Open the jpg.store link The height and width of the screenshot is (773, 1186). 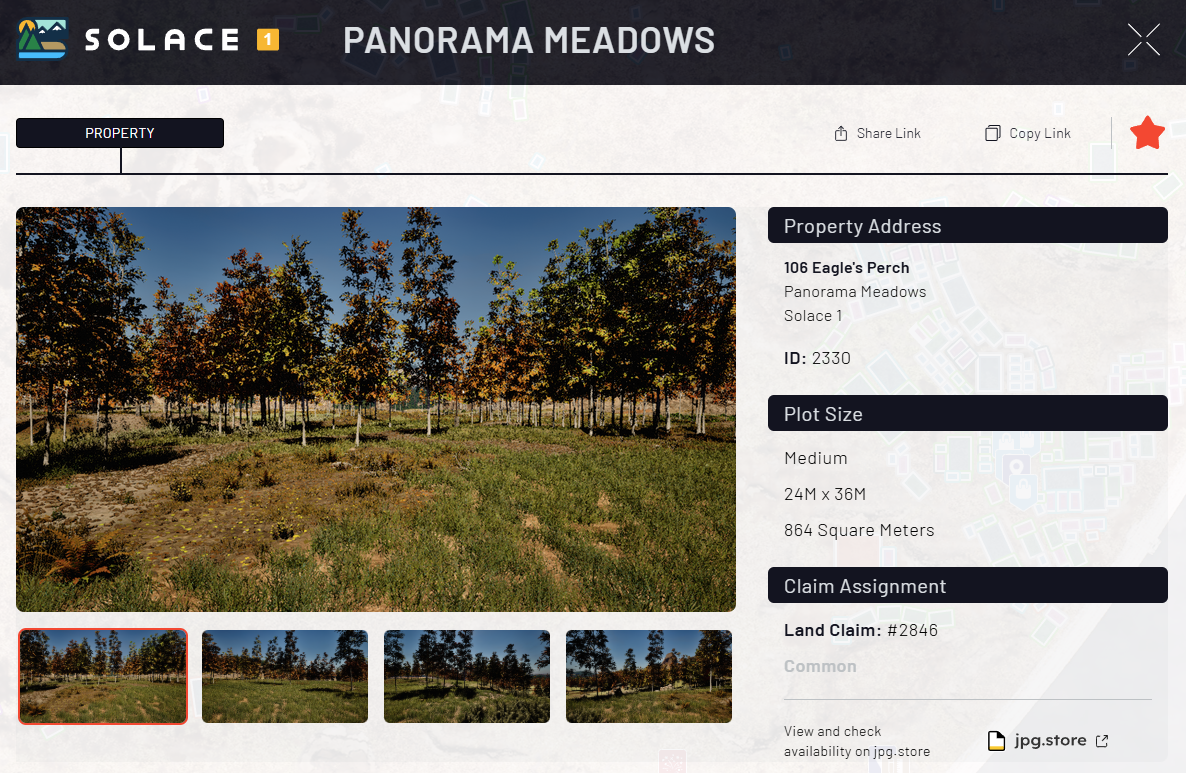click(1048, 740)
